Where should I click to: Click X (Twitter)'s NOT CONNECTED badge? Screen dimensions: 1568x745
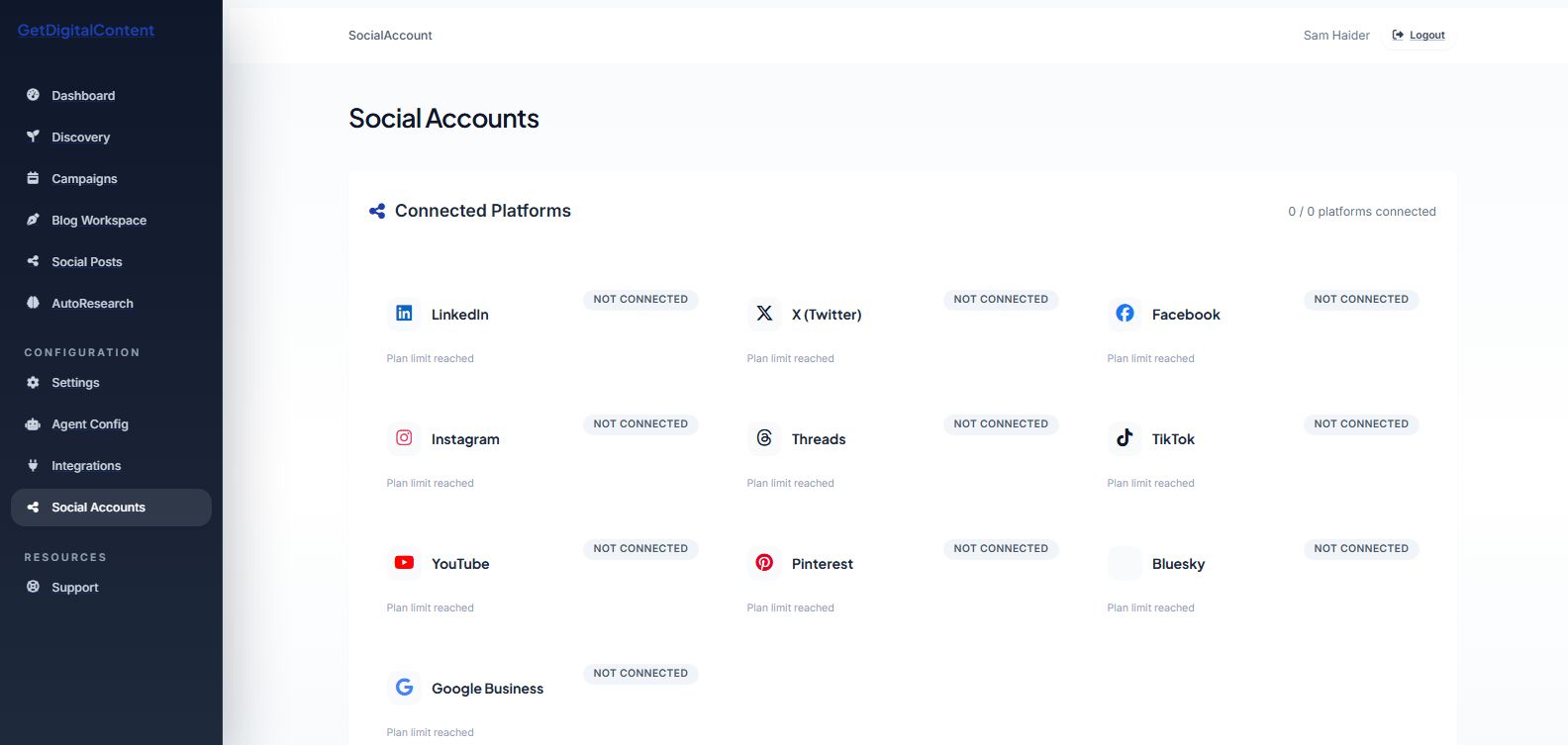[1001, 299]
